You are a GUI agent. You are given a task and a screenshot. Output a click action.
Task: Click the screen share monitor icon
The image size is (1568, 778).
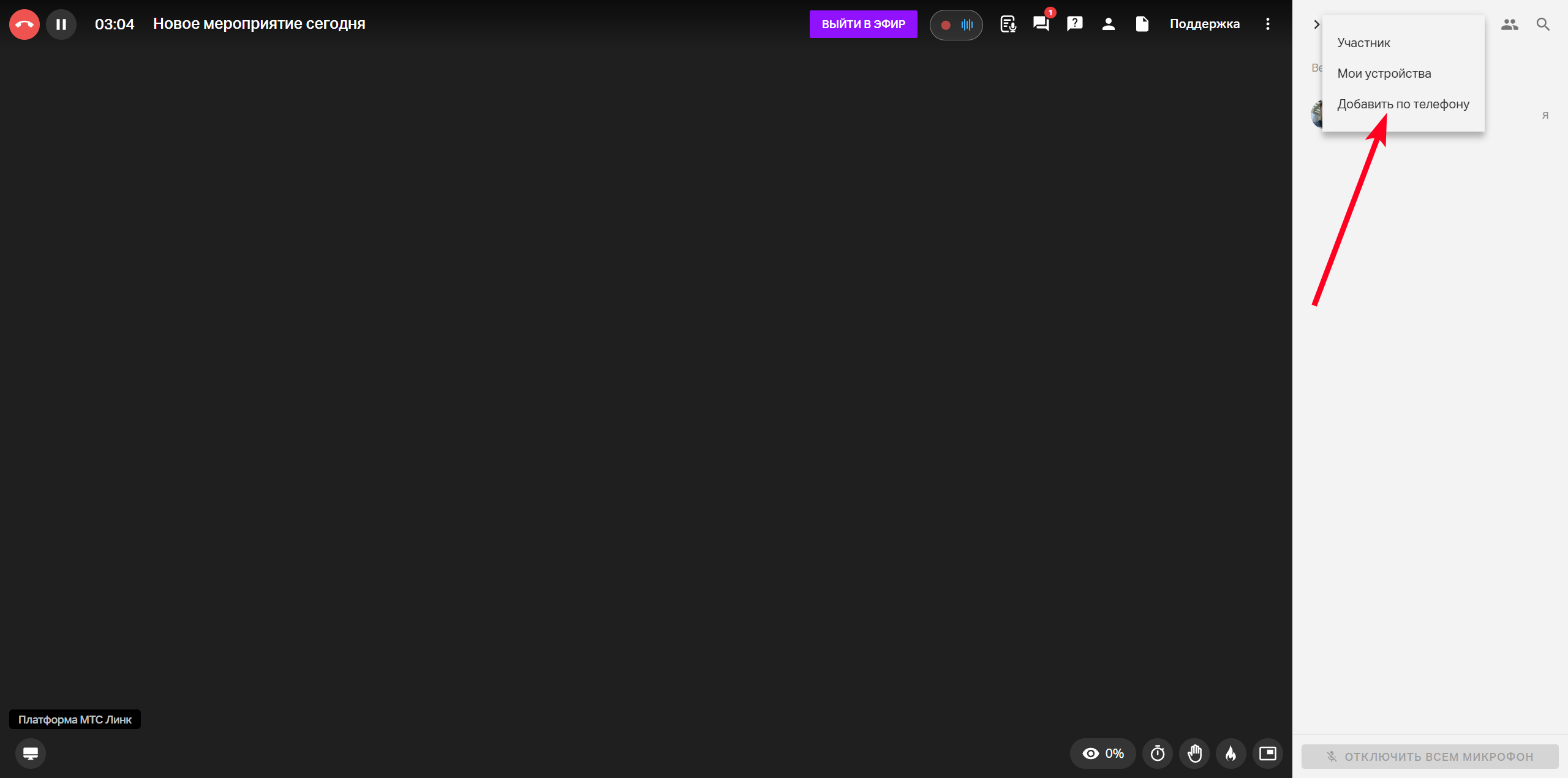(x=31, y=754)
